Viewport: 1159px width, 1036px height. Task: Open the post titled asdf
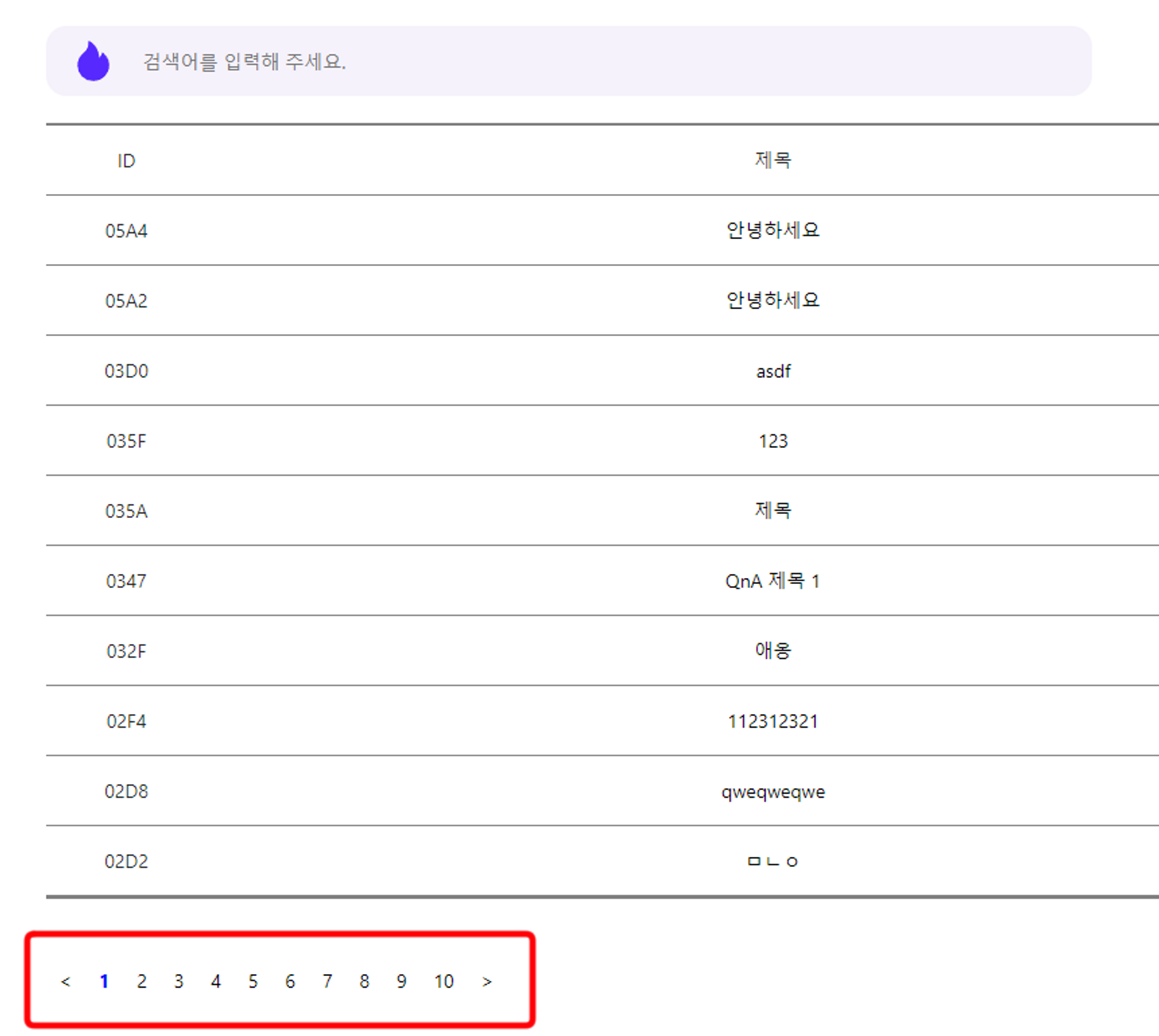(773, 371)
